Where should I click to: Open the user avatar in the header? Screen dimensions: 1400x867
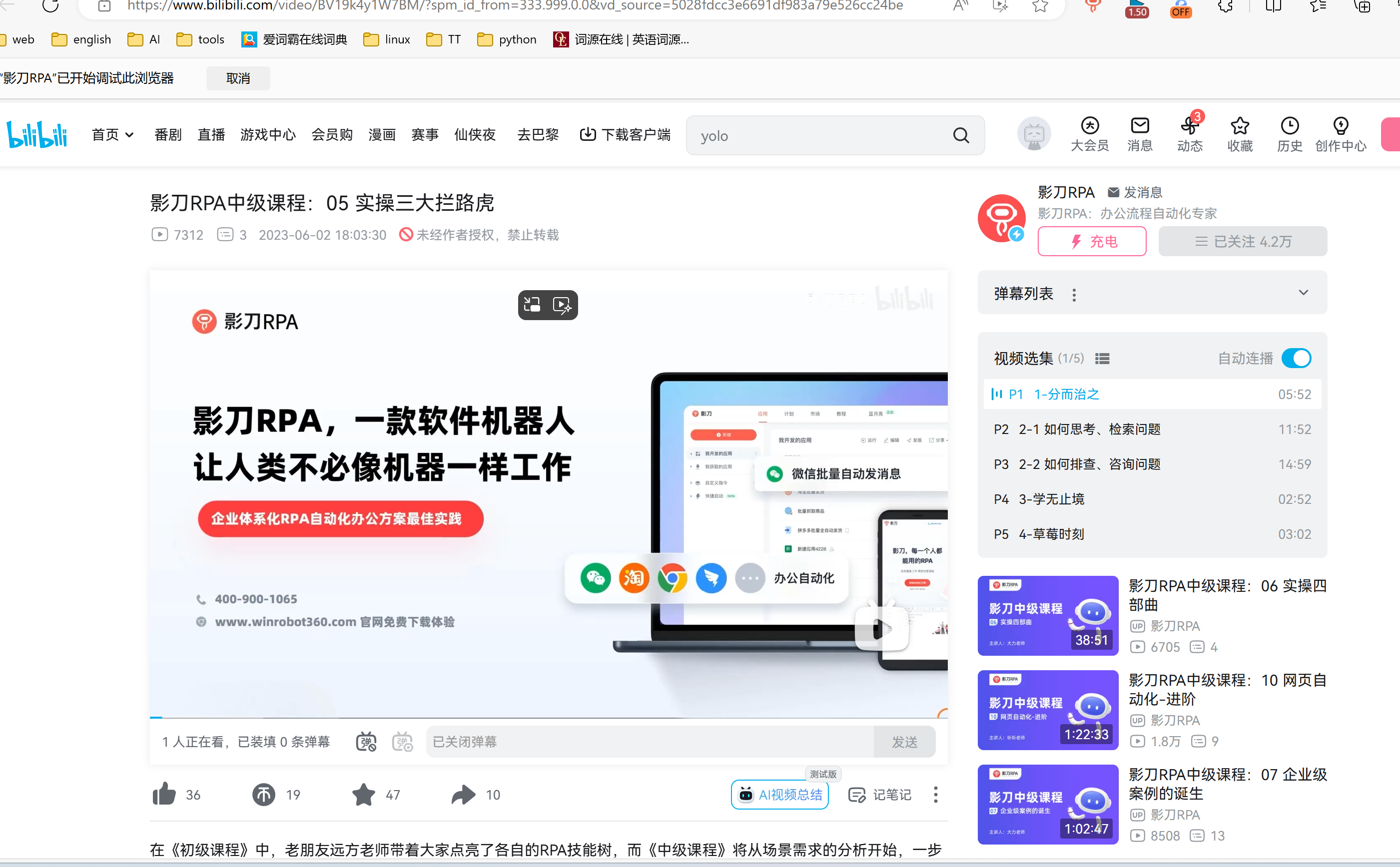(1033, 134)
